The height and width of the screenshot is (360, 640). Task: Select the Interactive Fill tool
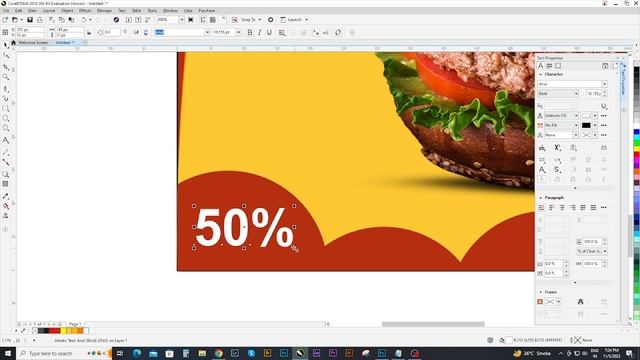pos(6,206)
